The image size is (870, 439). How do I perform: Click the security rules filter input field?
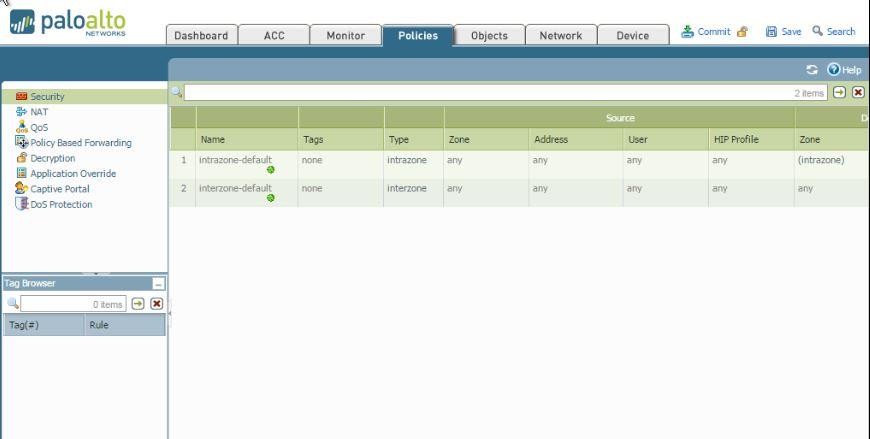click(x=490, y=92)
